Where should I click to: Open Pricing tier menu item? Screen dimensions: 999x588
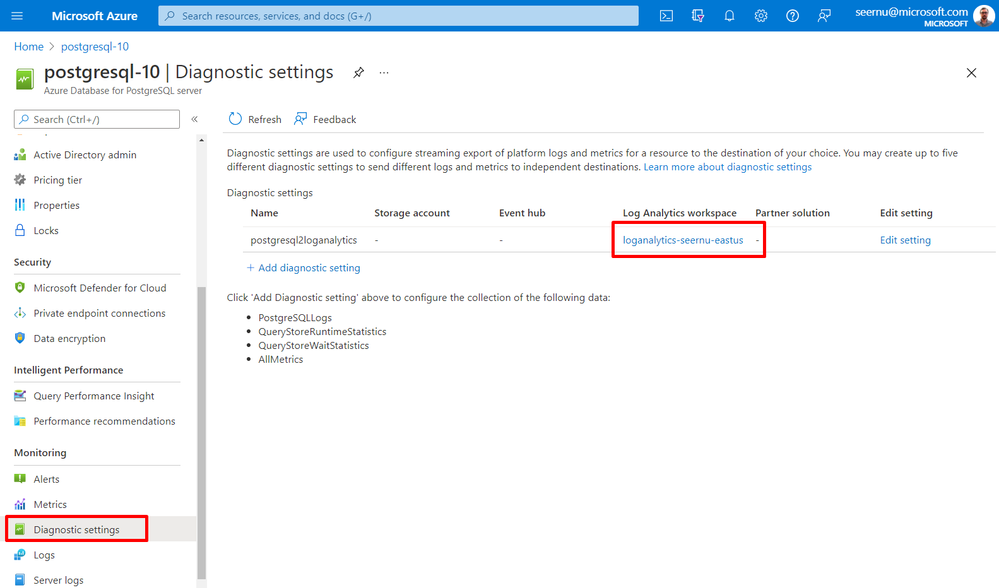58,180
